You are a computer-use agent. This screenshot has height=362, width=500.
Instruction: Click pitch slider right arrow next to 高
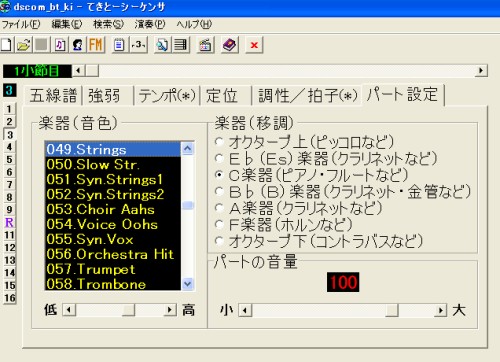[x=170, y=310]
